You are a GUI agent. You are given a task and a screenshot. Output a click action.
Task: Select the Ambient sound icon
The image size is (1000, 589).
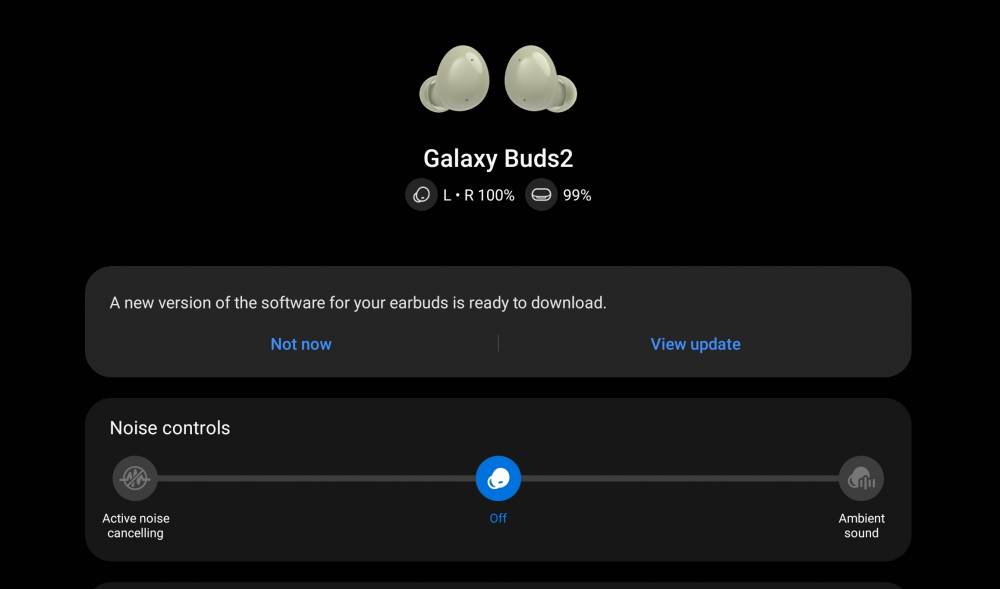tap(861, 478)
